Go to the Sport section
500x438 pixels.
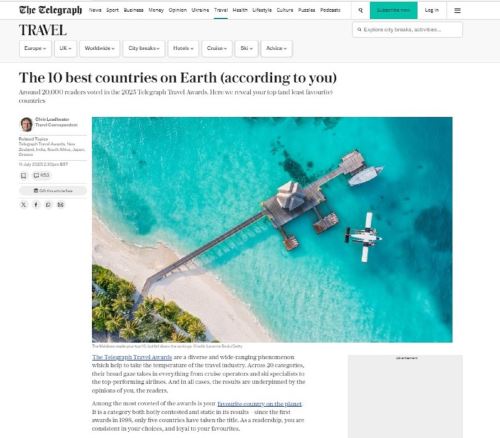tap(112, 10)
